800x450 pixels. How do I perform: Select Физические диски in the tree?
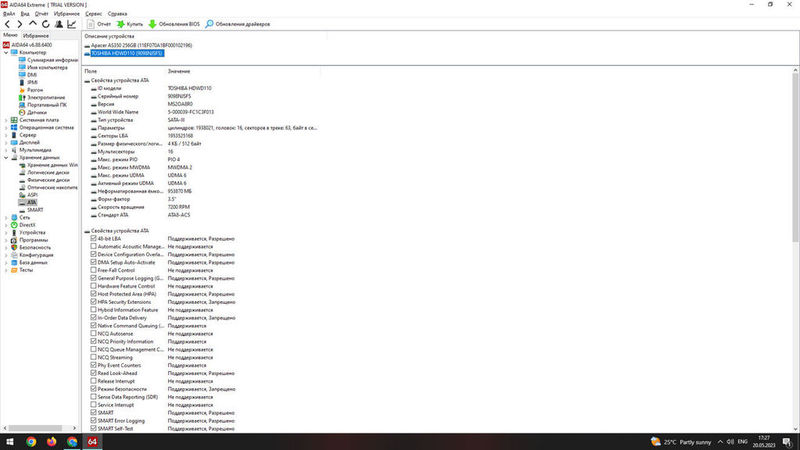coord(48,180)
